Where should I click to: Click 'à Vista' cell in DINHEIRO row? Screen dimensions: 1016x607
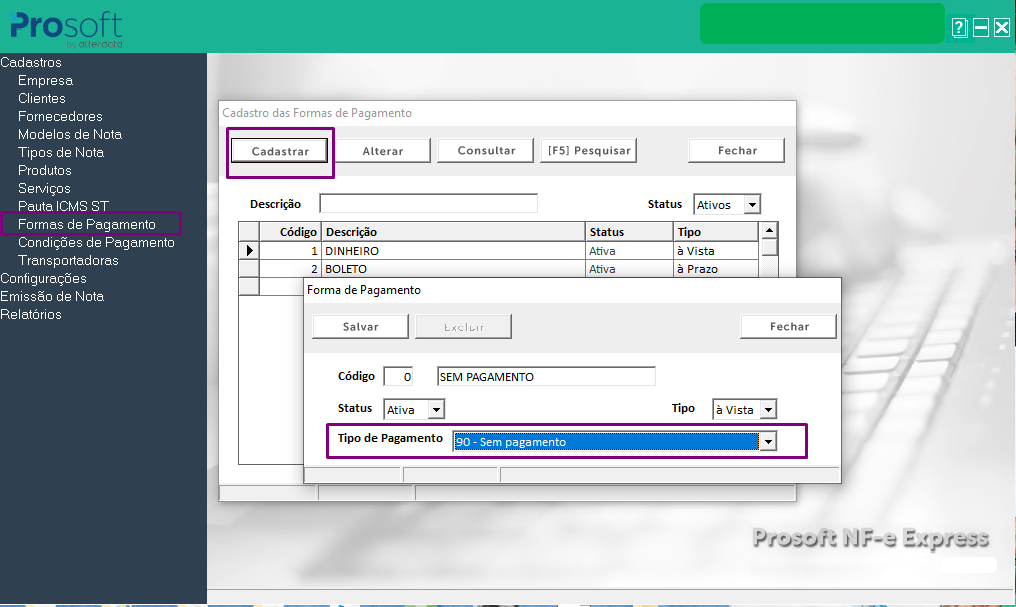[715, 251]
